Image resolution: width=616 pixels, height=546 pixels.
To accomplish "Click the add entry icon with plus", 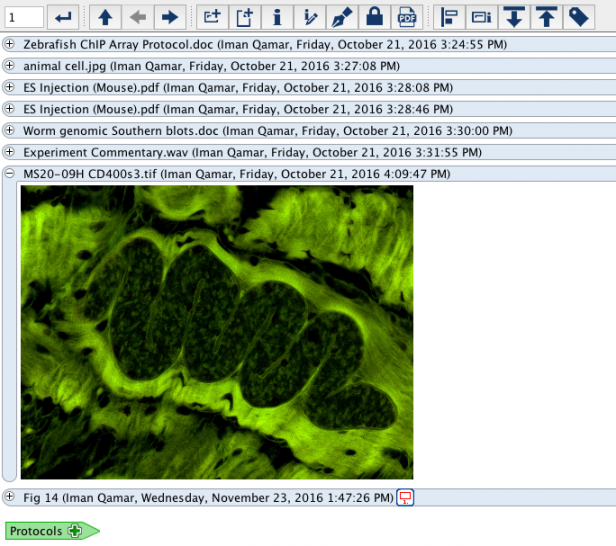I will tap(212, 17).
